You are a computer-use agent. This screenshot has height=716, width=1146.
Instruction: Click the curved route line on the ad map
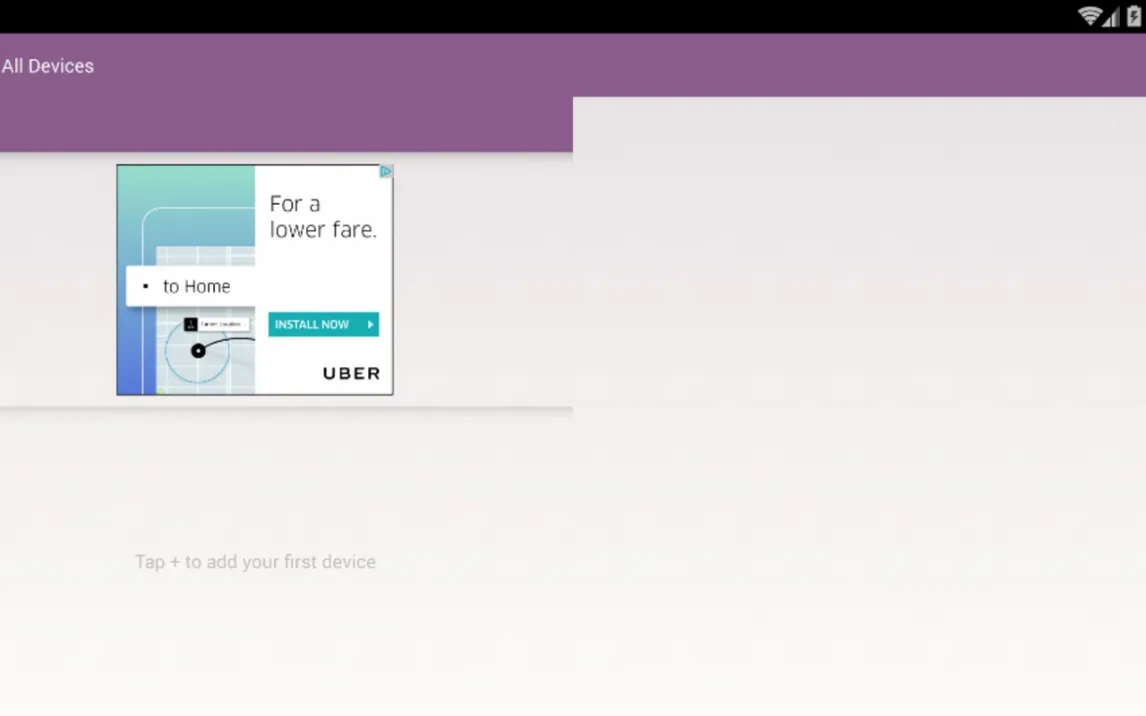coord(235,341)
